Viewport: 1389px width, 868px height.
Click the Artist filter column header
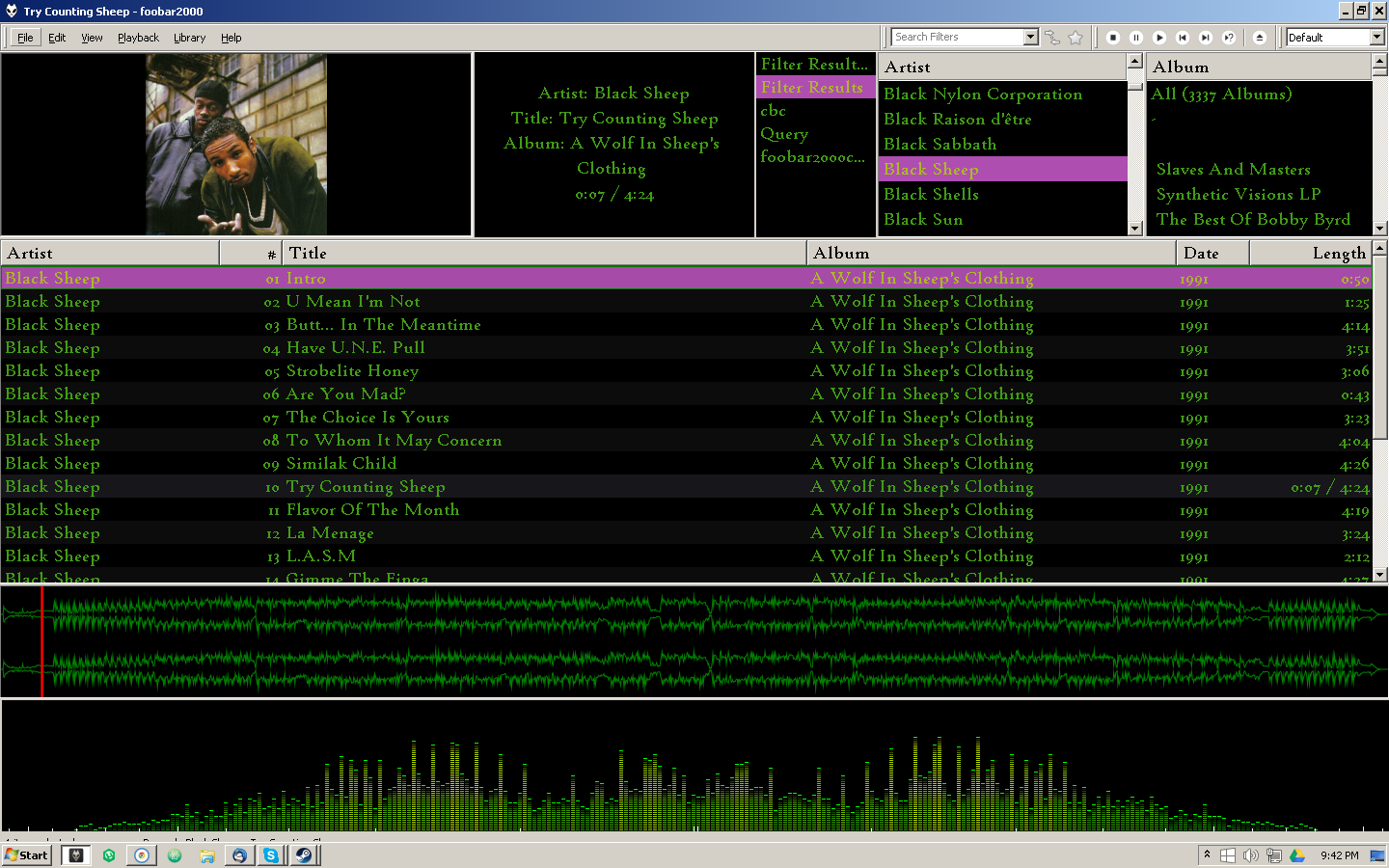[x=1003, y=67]
